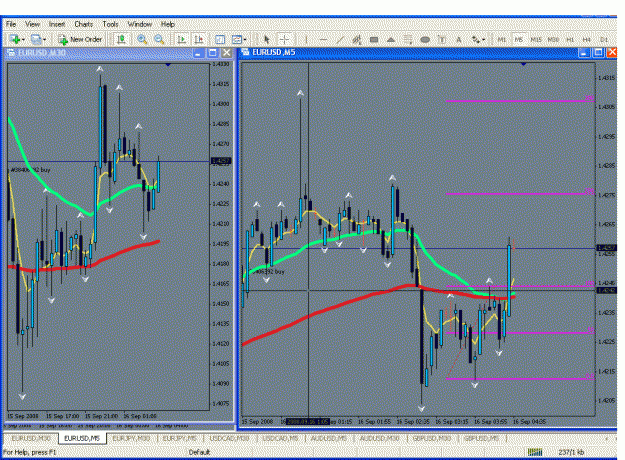The height and width of the screenshot is (460, 625).
Task: Open the Indicators list icon
Action: 220,39
